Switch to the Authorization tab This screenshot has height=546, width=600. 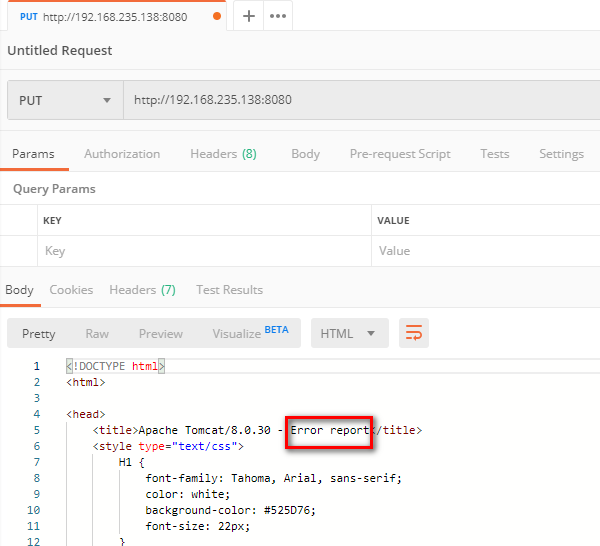(x=122, y=154)
